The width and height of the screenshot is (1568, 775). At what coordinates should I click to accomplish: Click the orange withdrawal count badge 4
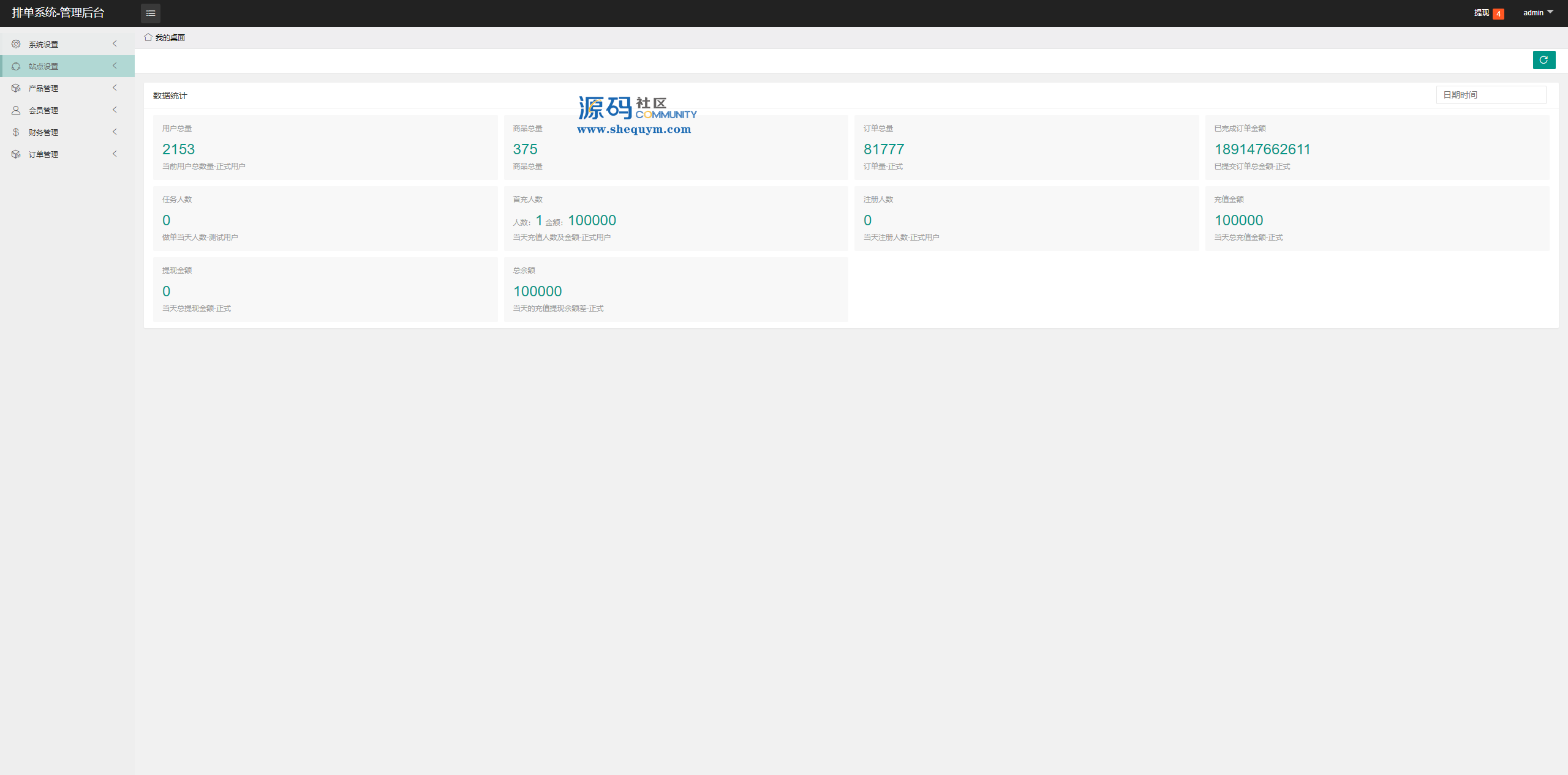(1498, 14)
